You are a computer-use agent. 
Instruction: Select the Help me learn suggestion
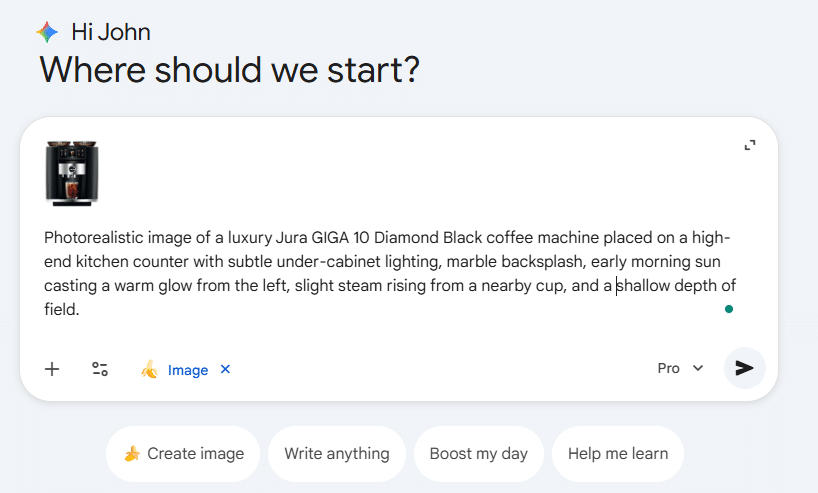617,454
